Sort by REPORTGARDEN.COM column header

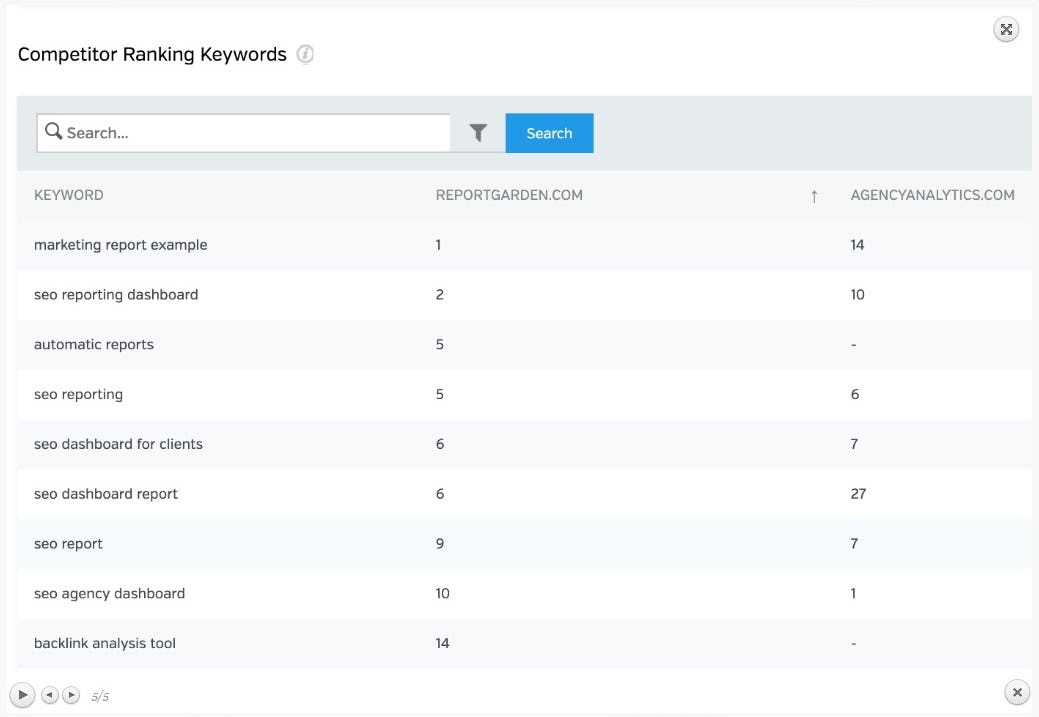[509, 195]
